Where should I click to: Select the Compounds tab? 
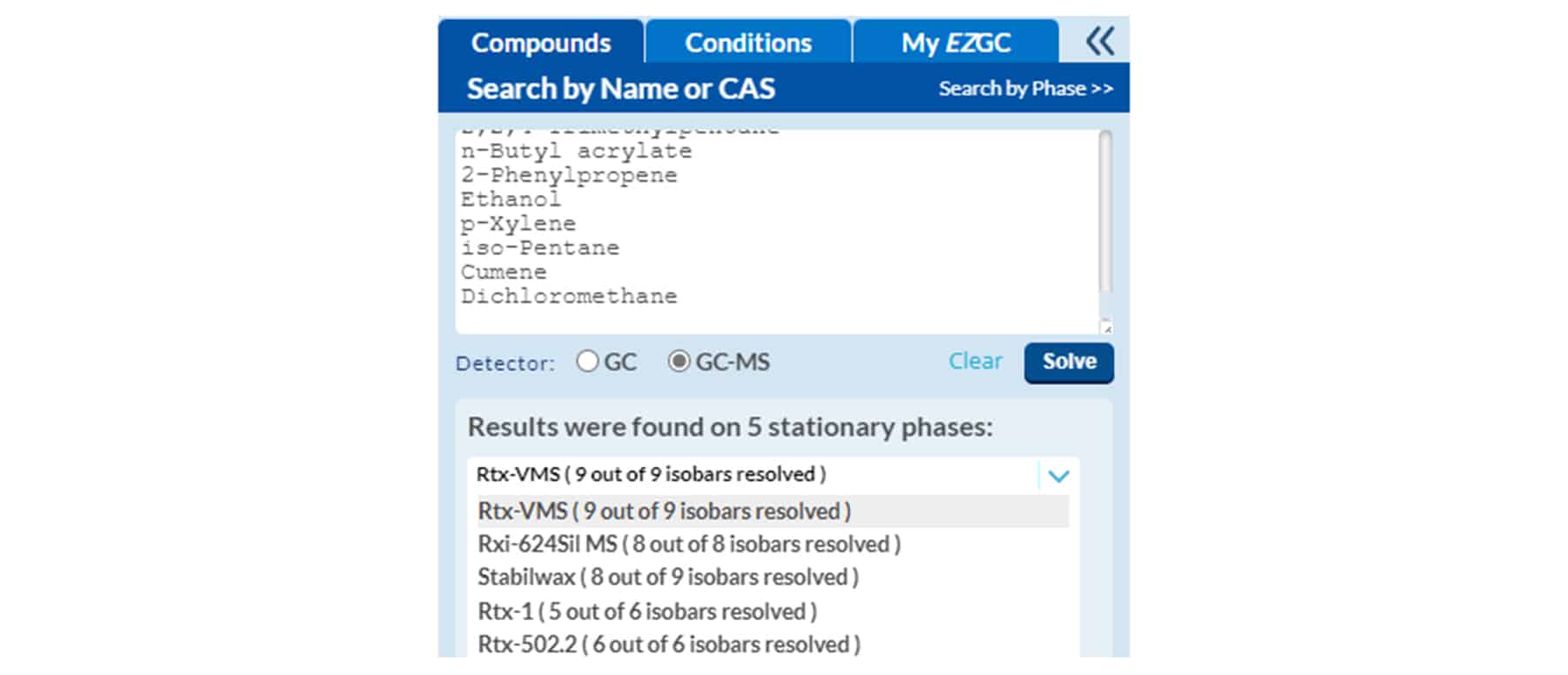(x=541, y=42)
